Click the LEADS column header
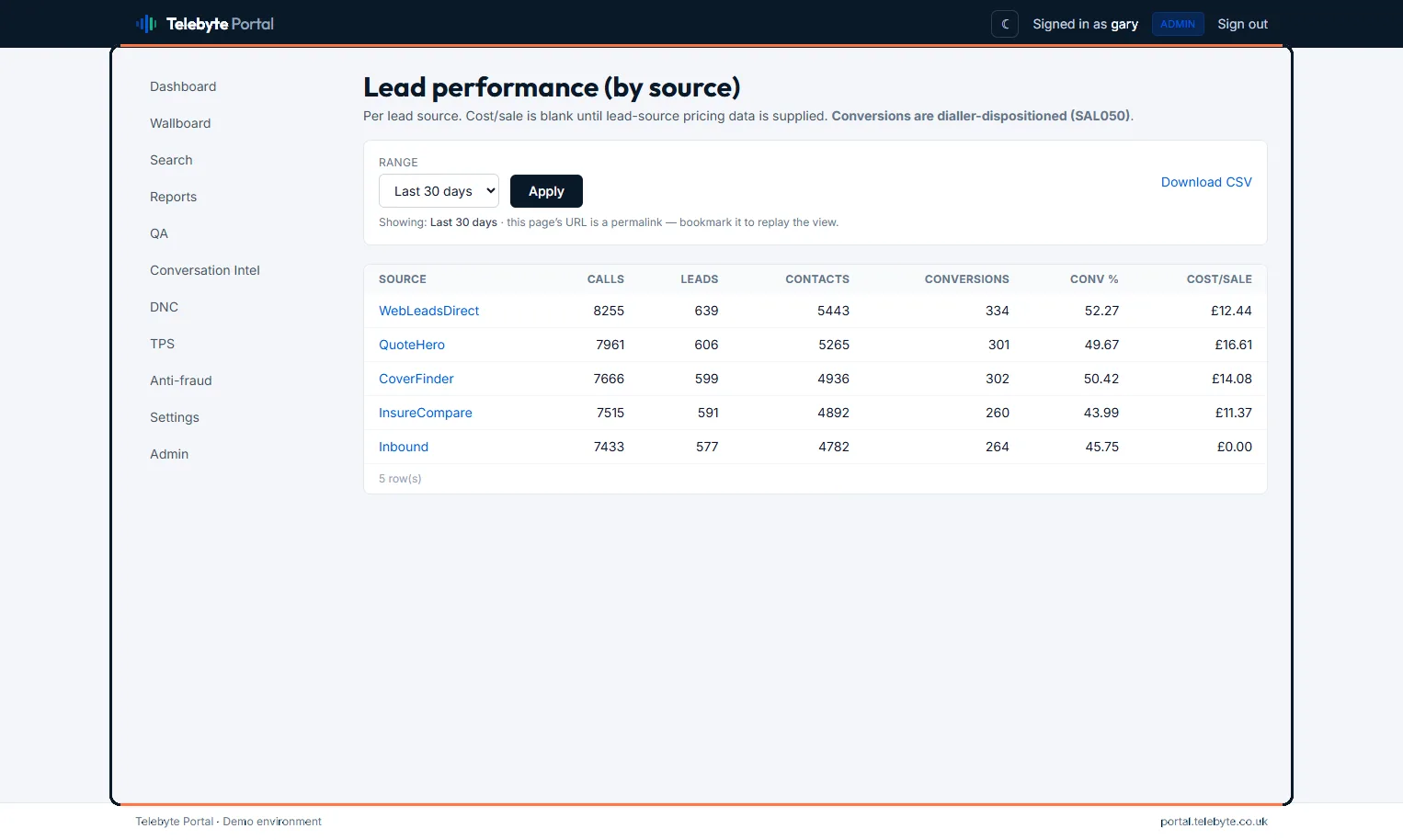 point(700,279)
